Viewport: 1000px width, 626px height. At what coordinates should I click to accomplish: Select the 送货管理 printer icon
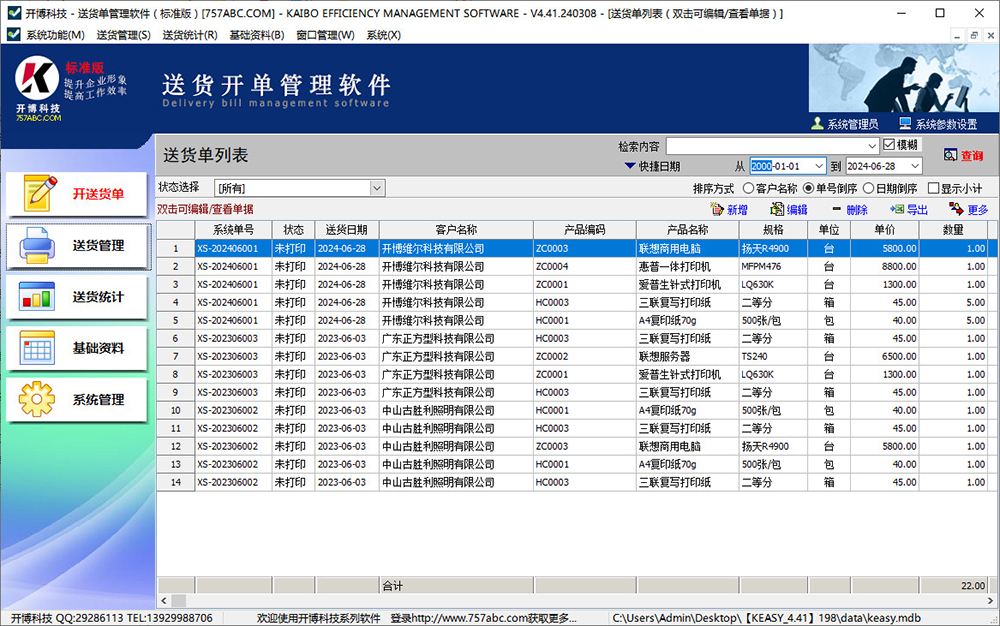pyautogui.click(x=36, y=245)
